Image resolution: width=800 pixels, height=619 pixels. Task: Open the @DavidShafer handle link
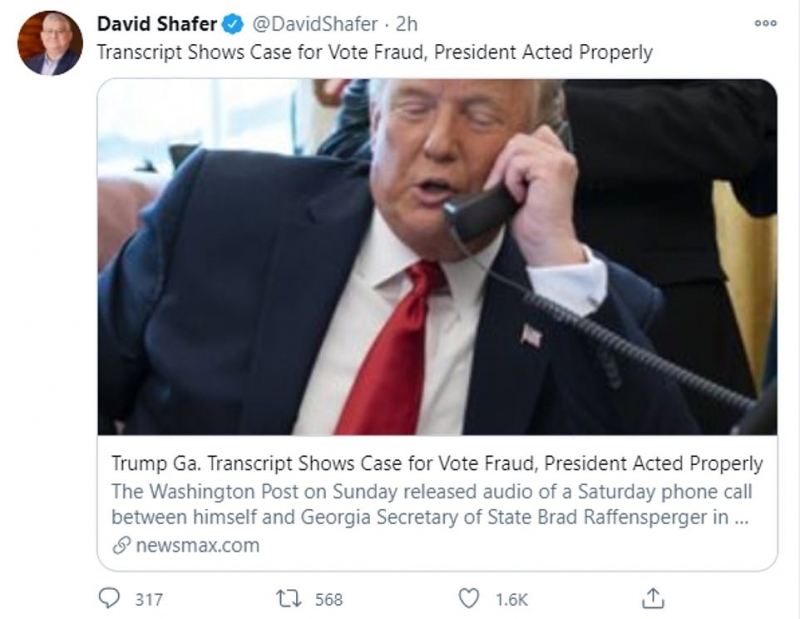point(315,24)
